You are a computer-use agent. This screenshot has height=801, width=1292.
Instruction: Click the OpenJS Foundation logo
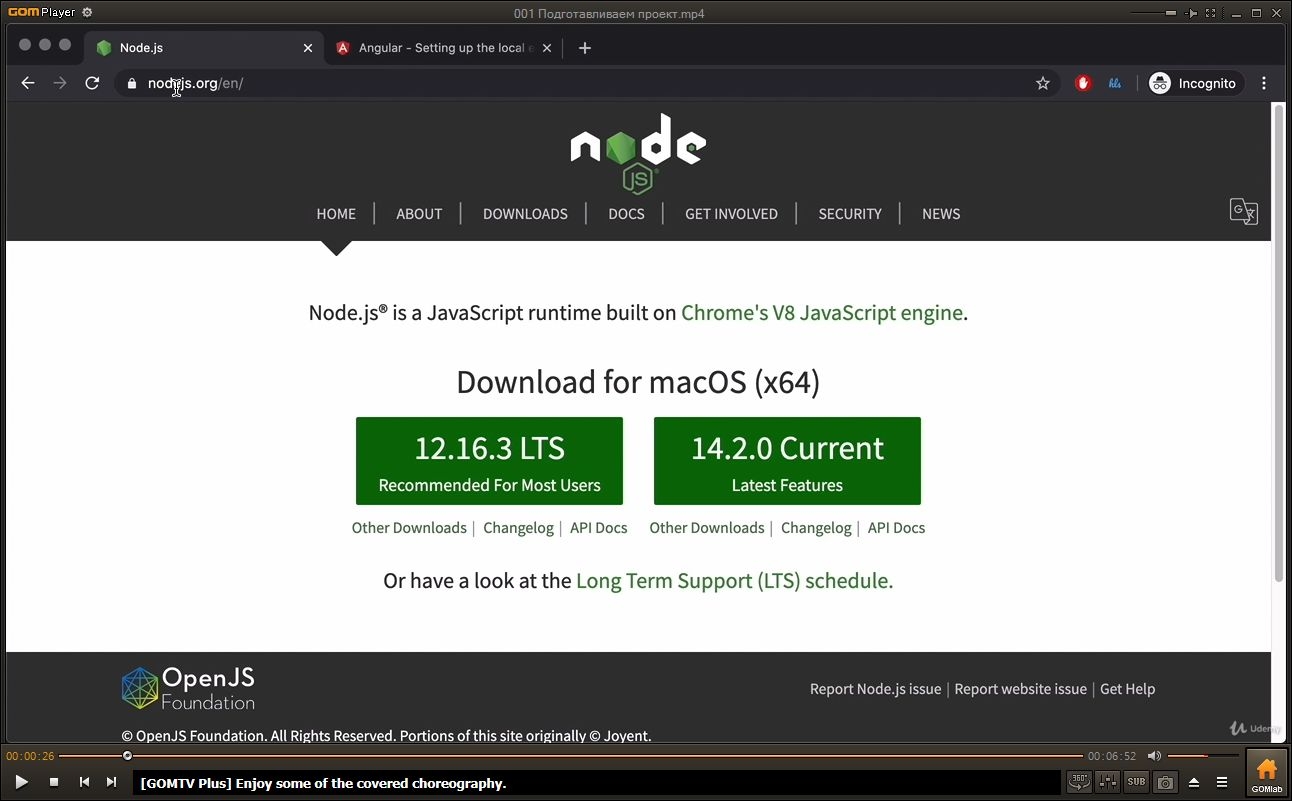coord(188,689)
